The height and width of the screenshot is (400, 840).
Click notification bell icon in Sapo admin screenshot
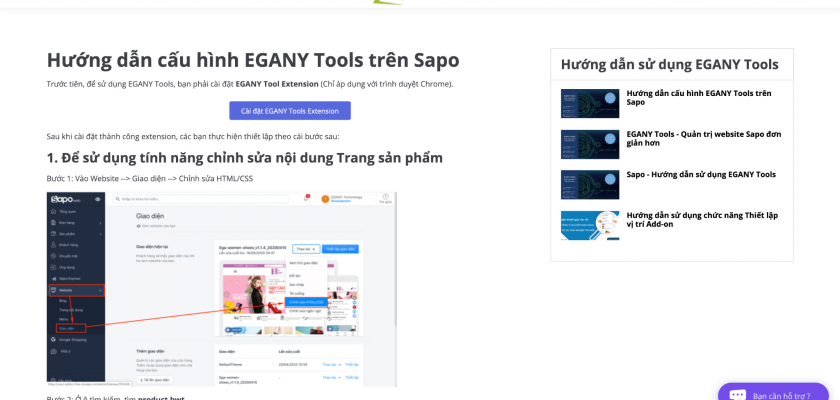[x=305, y=199]
